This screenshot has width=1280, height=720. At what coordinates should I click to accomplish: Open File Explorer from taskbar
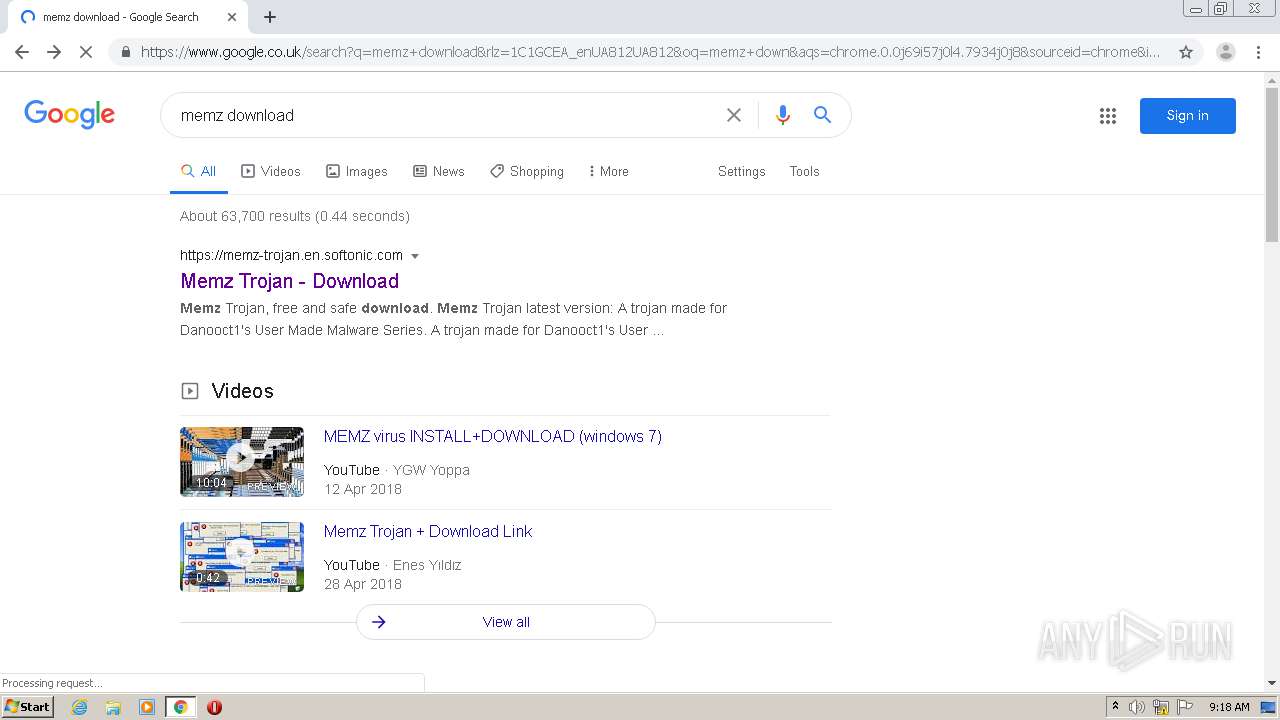pos(113,707)
